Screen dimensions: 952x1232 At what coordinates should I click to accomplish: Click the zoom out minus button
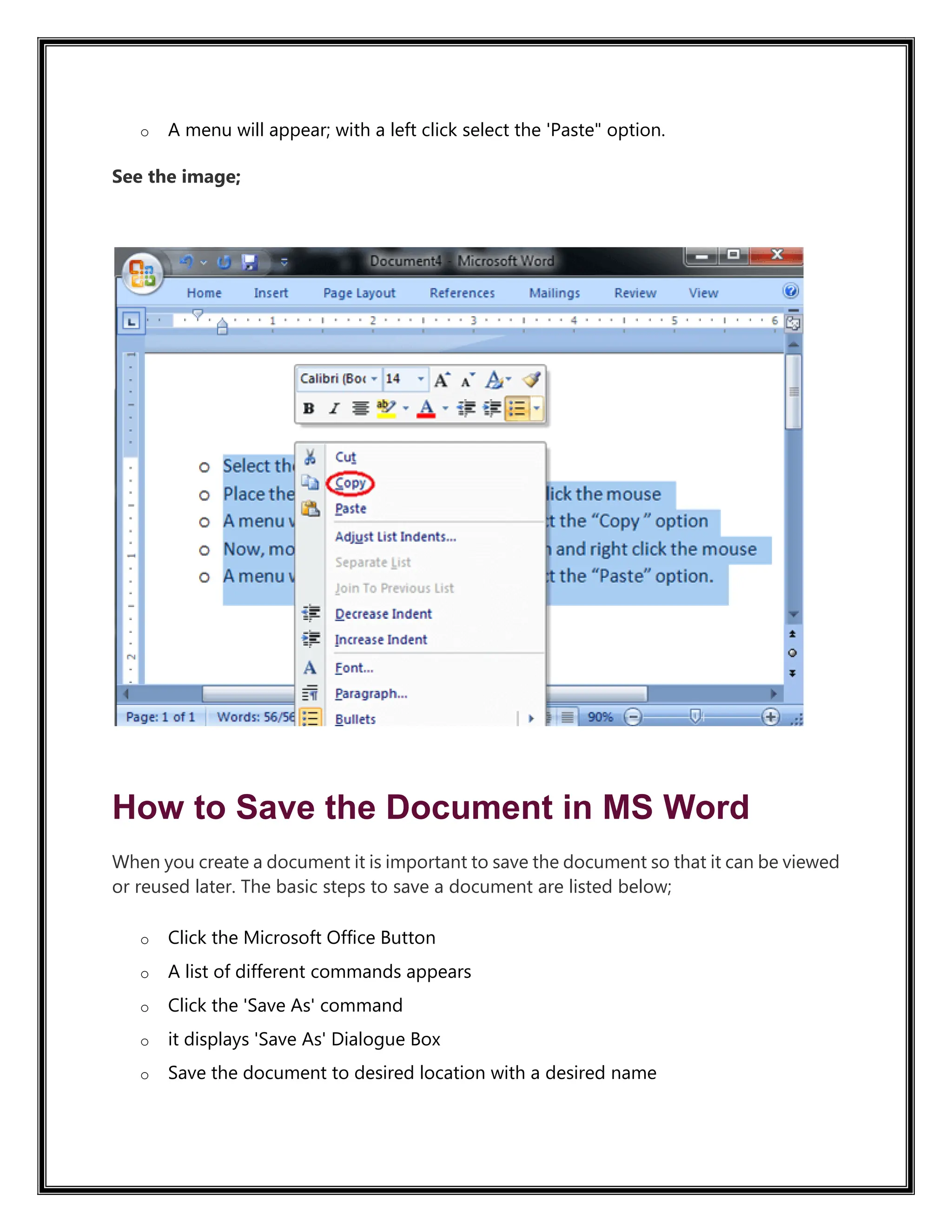pyautogui.click(x=633, y=717)
